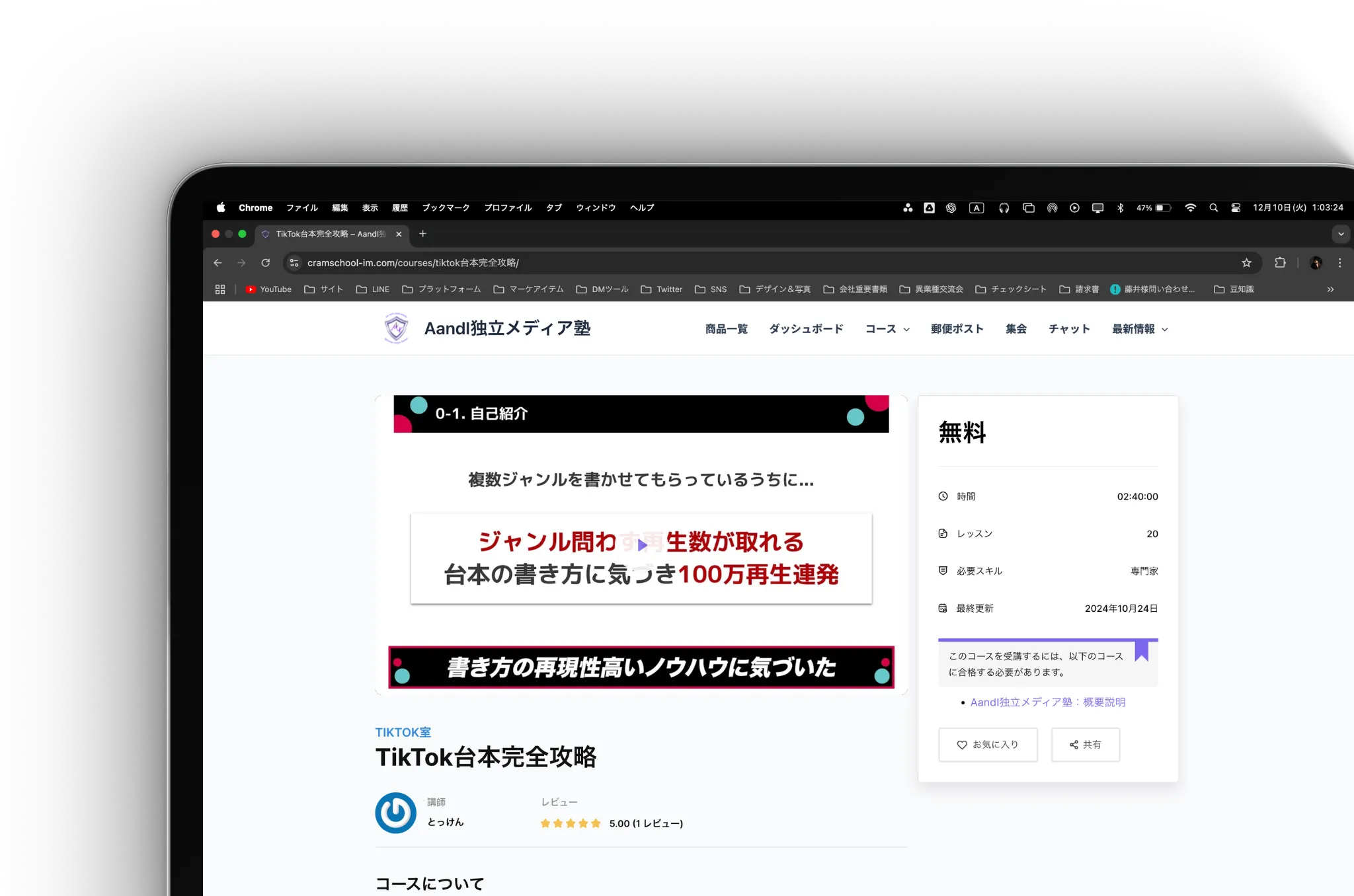
Task: Reload the current page
Action: tap(265, 263)
